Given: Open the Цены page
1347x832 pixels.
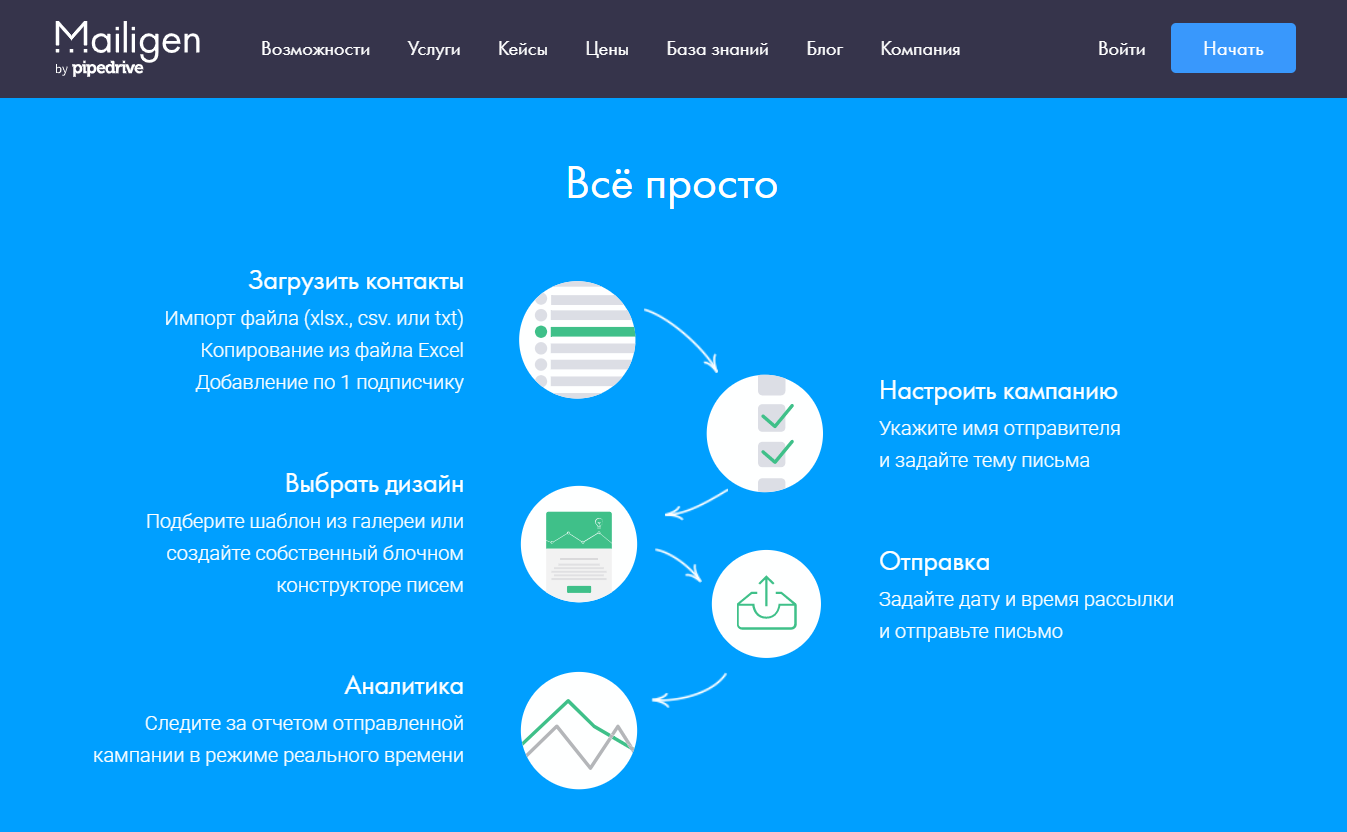Looking at the screenshot, I should (x=606, y=48).
